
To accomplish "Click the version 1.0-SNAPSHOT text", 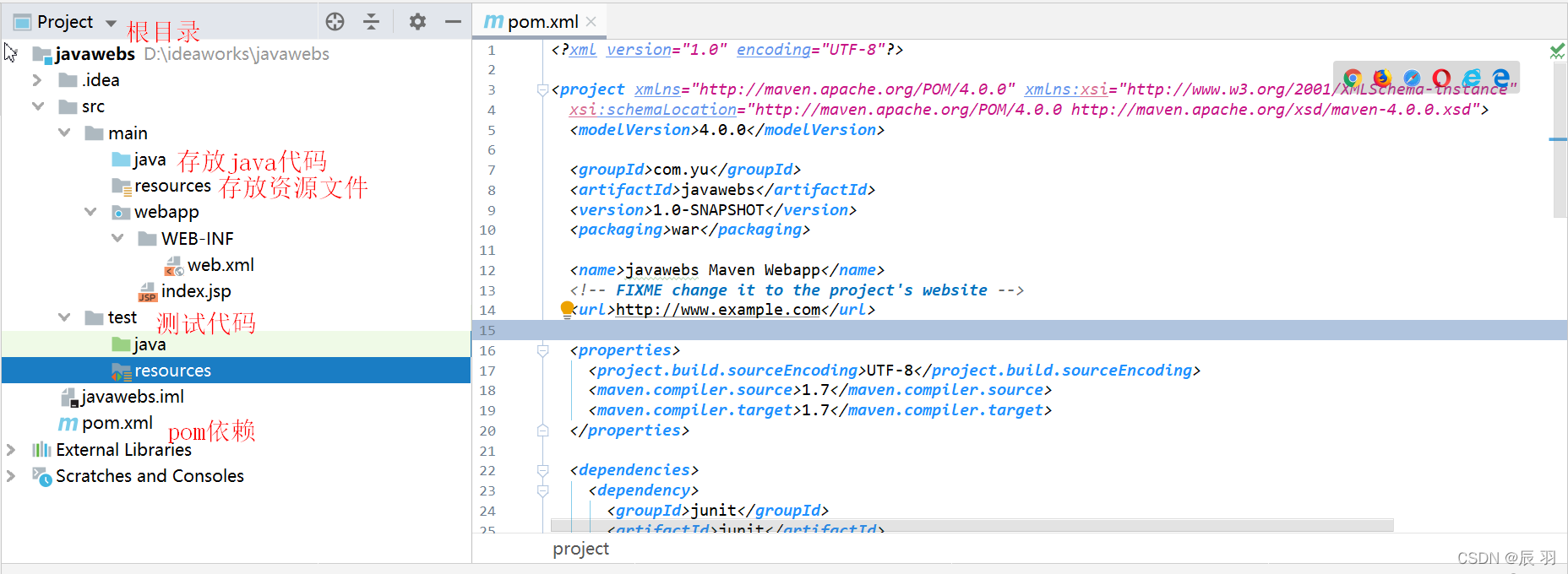I will click(x=708, y=210).
